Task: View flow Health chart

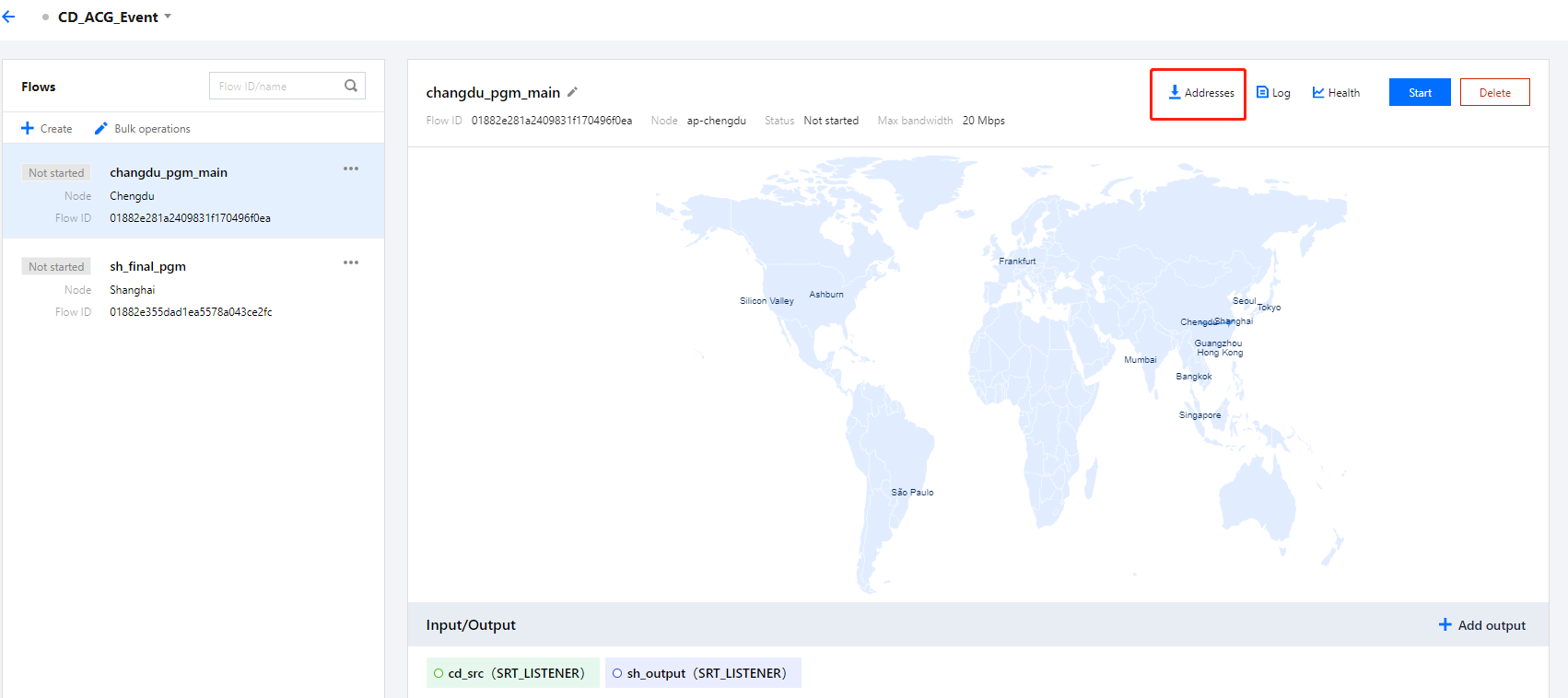Action: (1336, 93)
